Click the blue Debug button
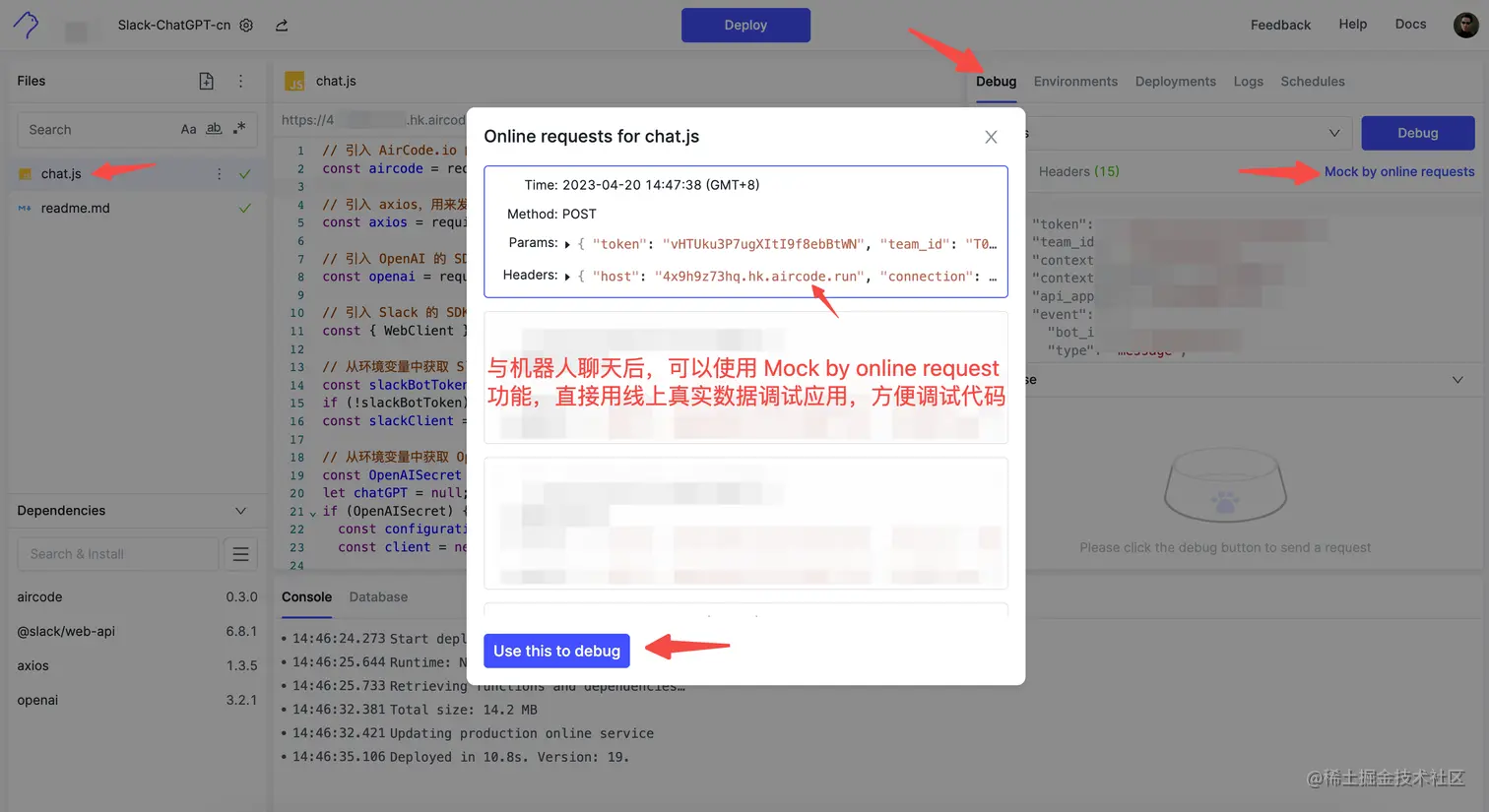The image size is (1489, 812). 1417,133
